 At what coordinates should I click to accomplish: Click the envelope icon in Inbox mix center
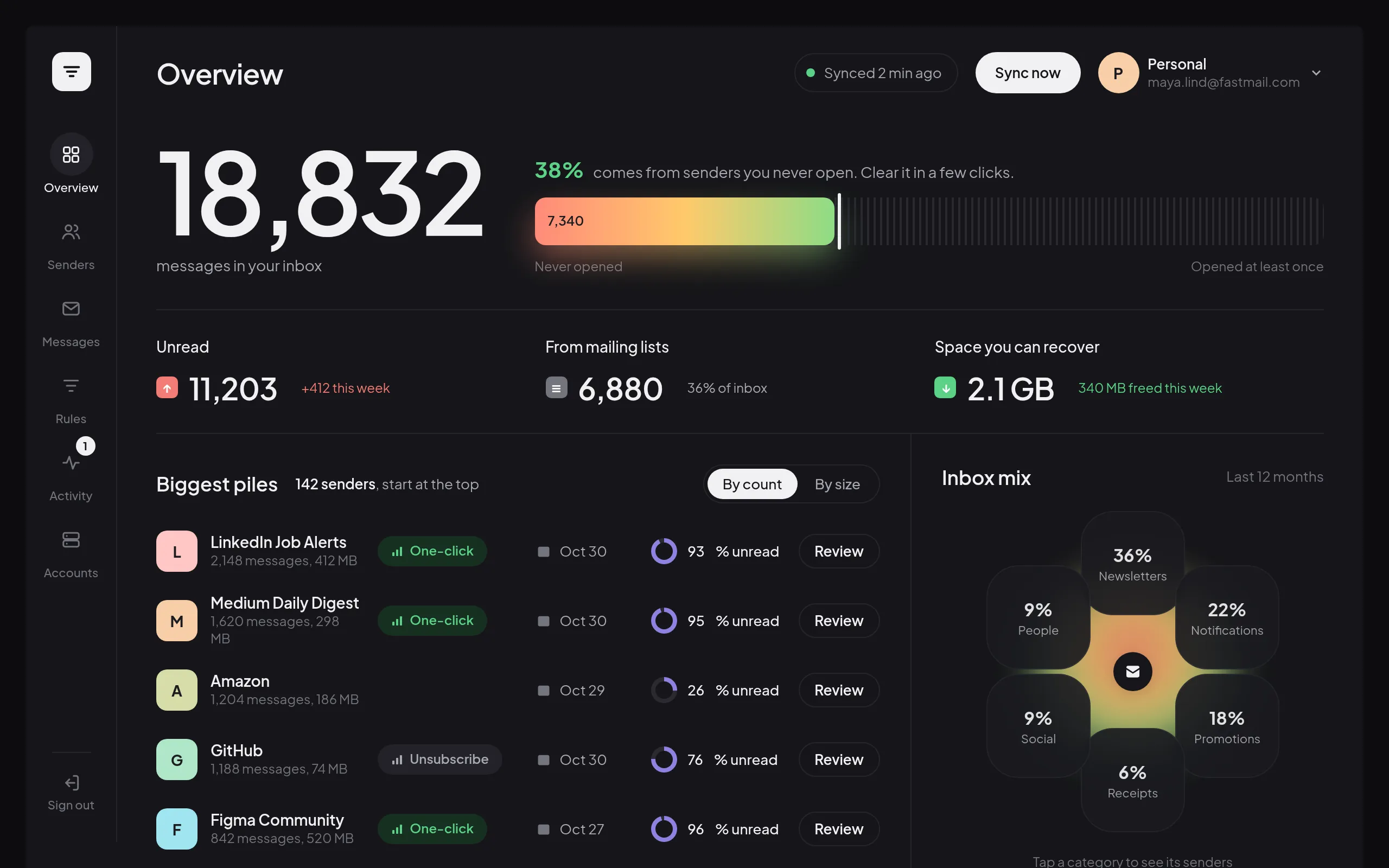tap(1132, 672)
